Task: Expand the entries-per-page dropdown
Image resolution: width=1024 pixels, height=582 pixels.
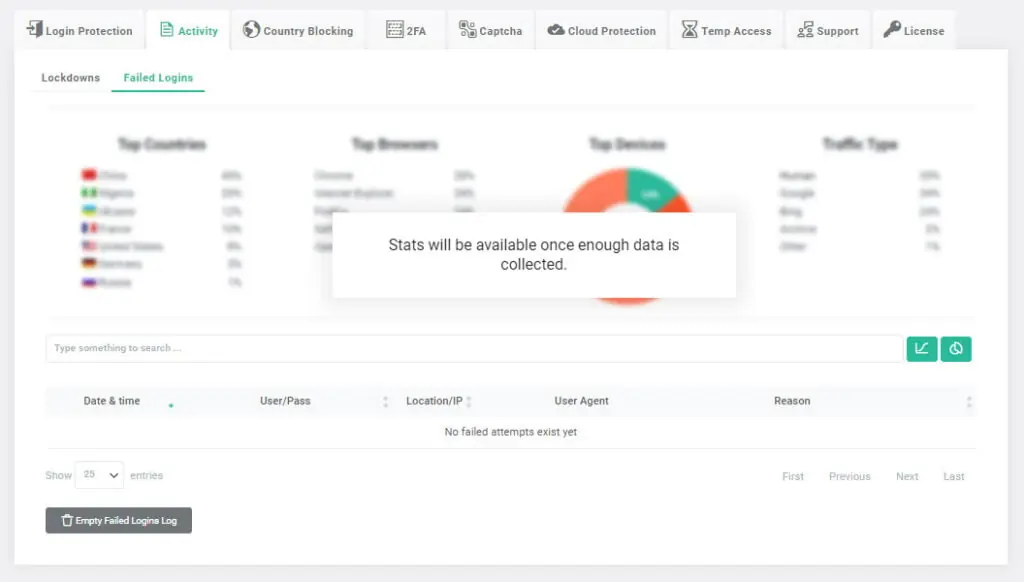Action: point(99,475)
